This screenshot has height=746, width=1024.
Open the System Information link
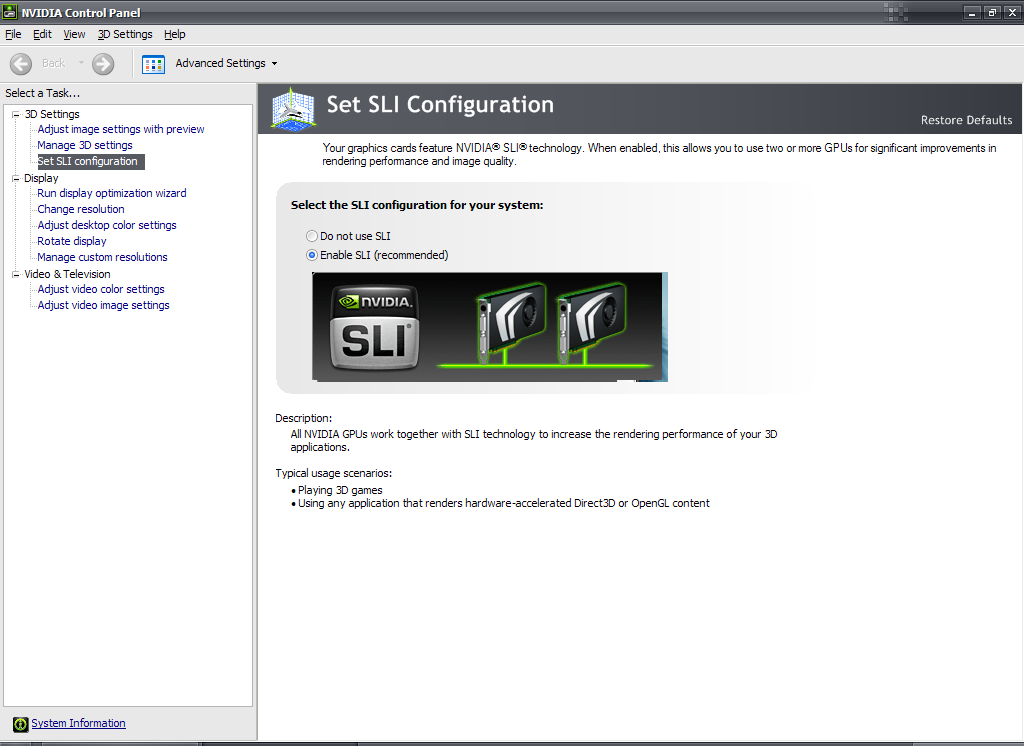click(x=78, y=723)
